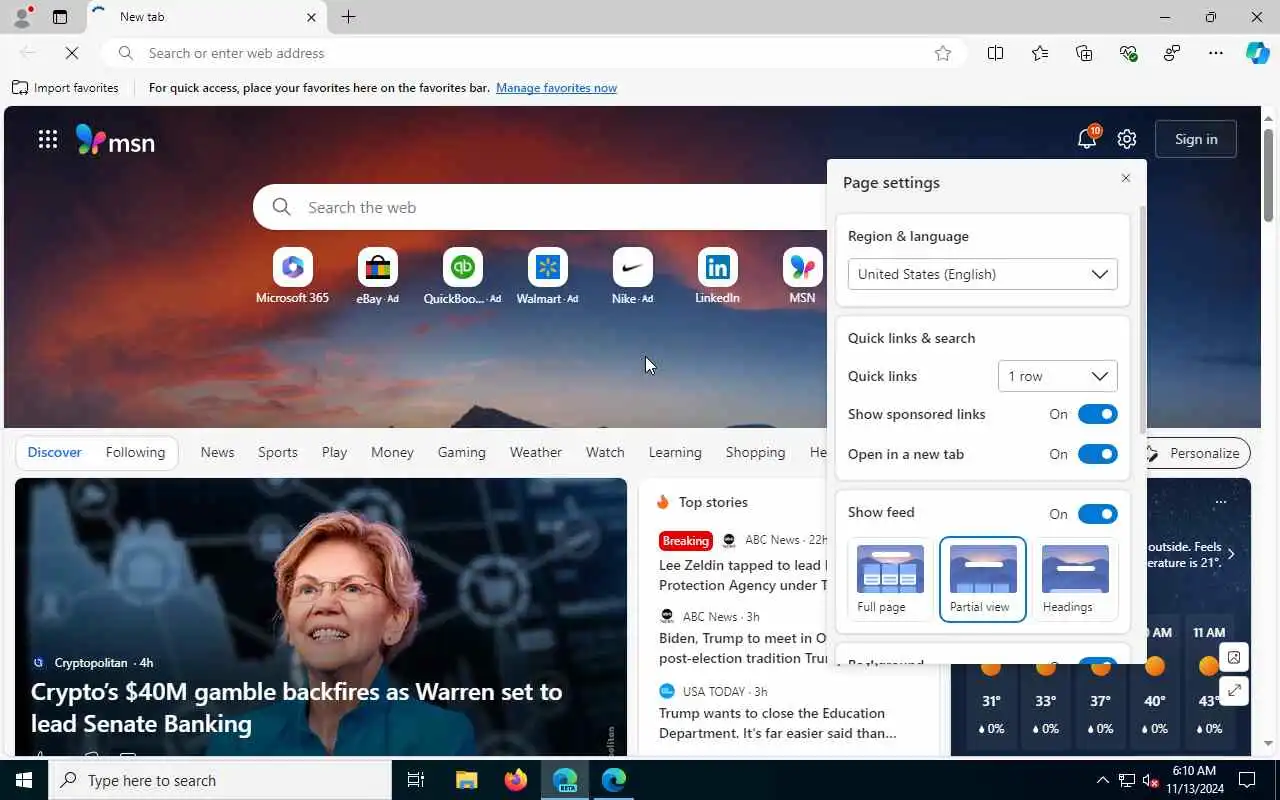
Task: Open a new tab with plus button
Action: (348, 17)
